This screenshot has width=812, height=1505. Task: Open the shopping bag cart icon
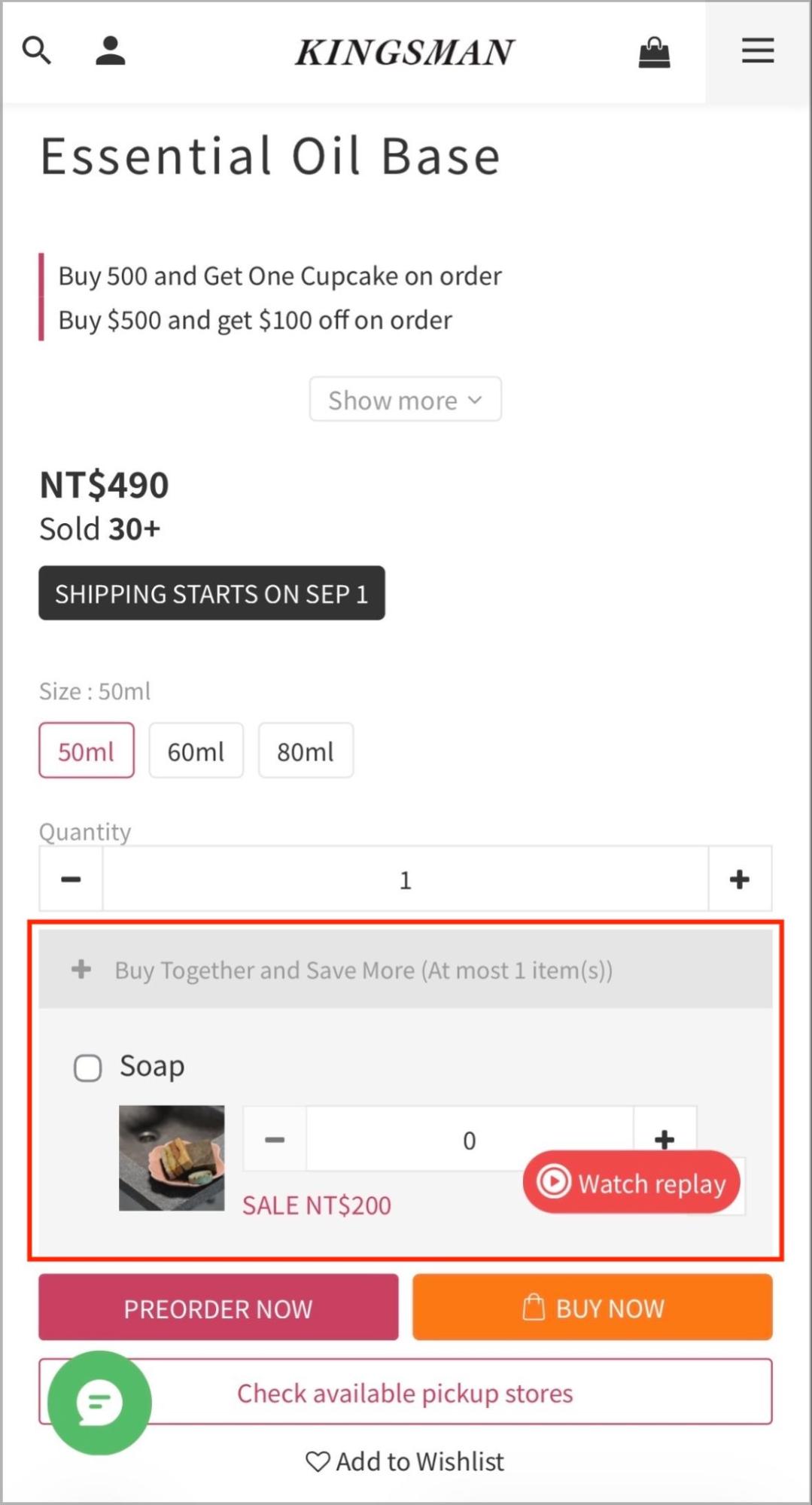point(654,52)
